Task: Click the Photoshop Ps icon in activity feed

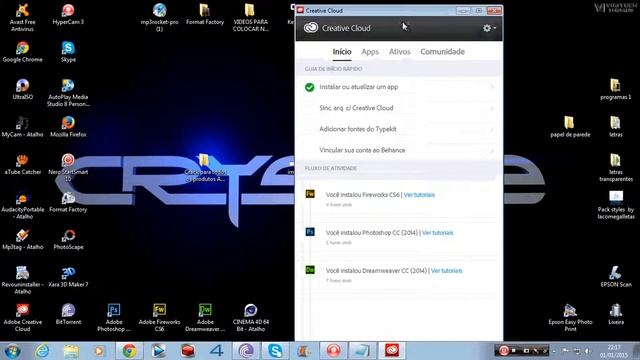Action: [x=310, y=232]
